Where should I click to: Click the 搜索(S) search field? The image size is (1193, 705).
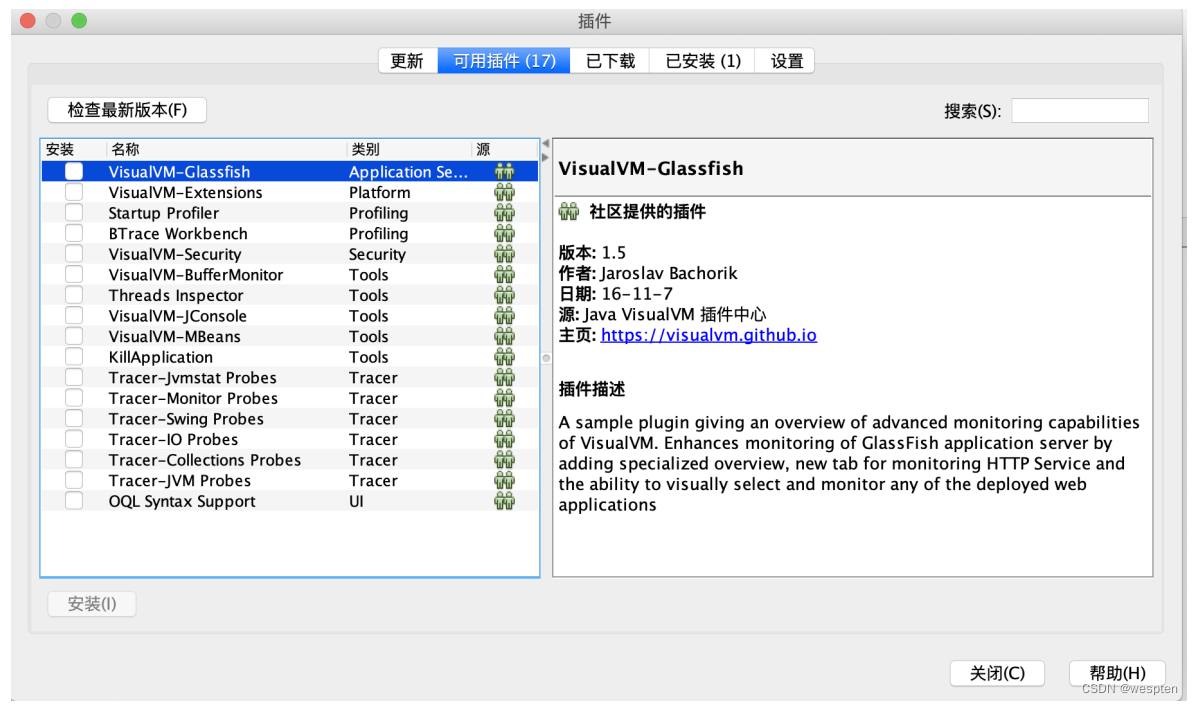click(1080, 110)
